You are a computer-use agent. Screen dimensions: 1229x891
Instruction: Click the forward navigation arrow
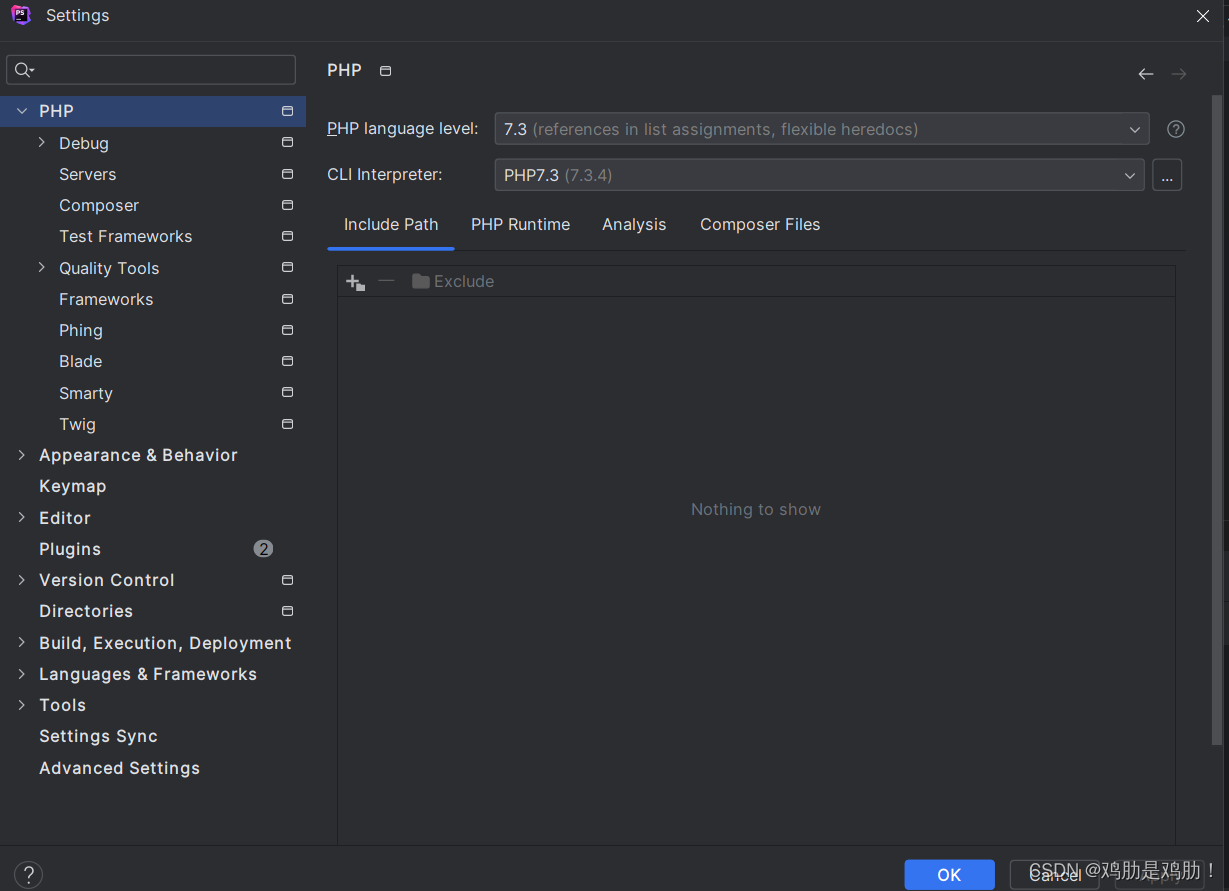[1178, 73]
